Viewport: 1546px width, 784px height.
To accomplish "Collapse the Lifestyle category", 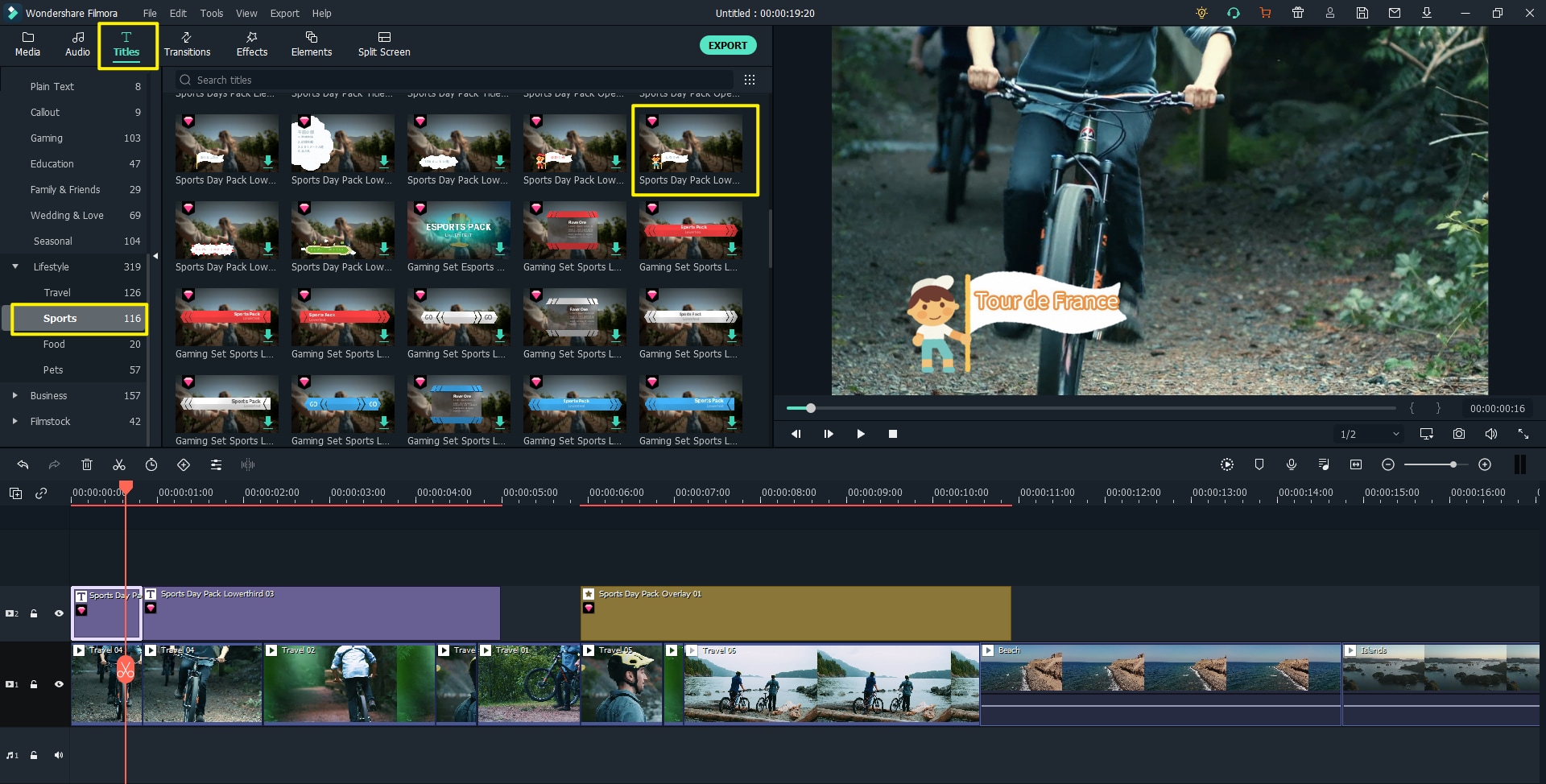I will coord(14,266).
